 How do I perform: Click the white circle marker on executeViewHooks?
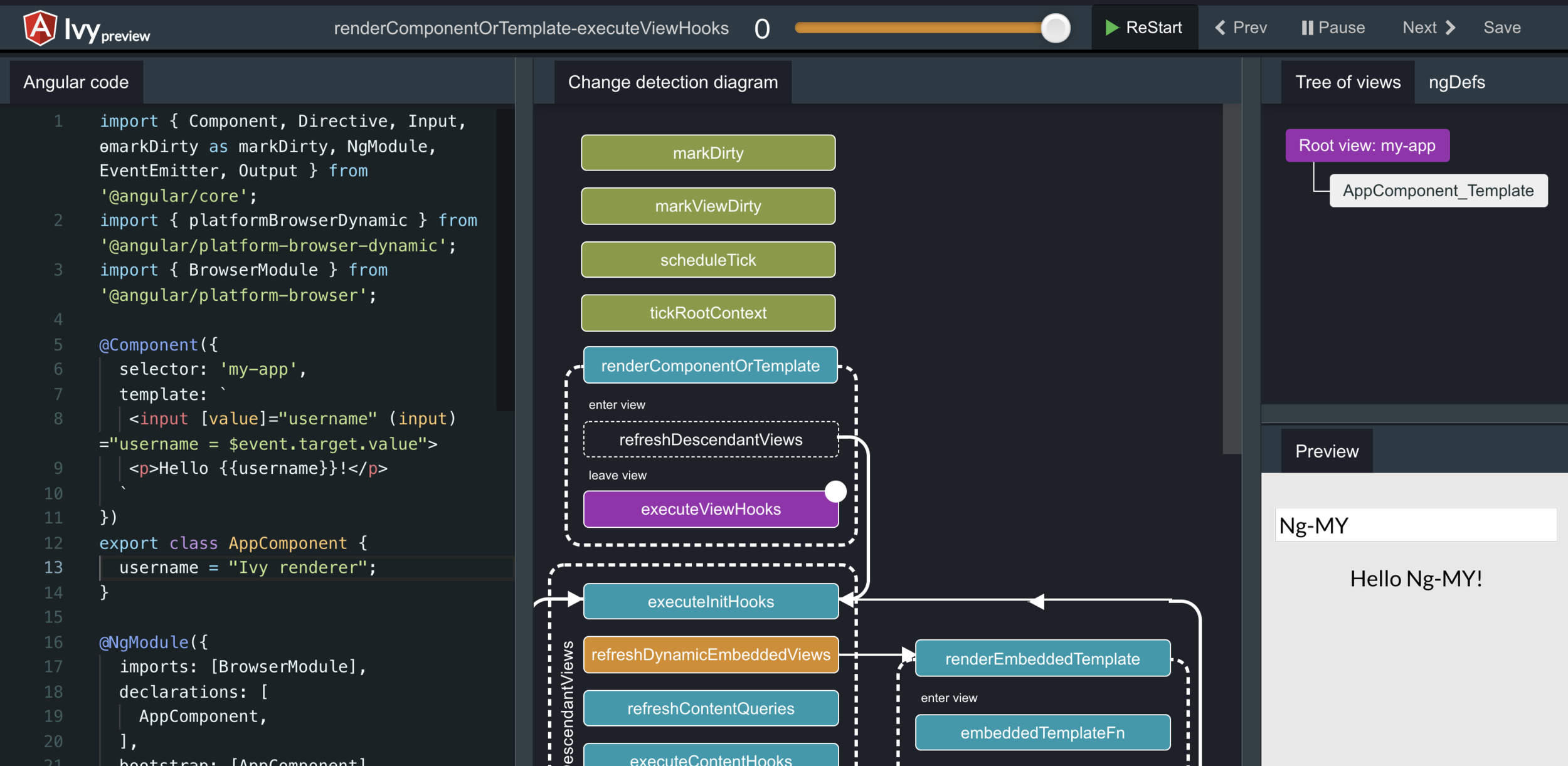[x=835, y=491]
